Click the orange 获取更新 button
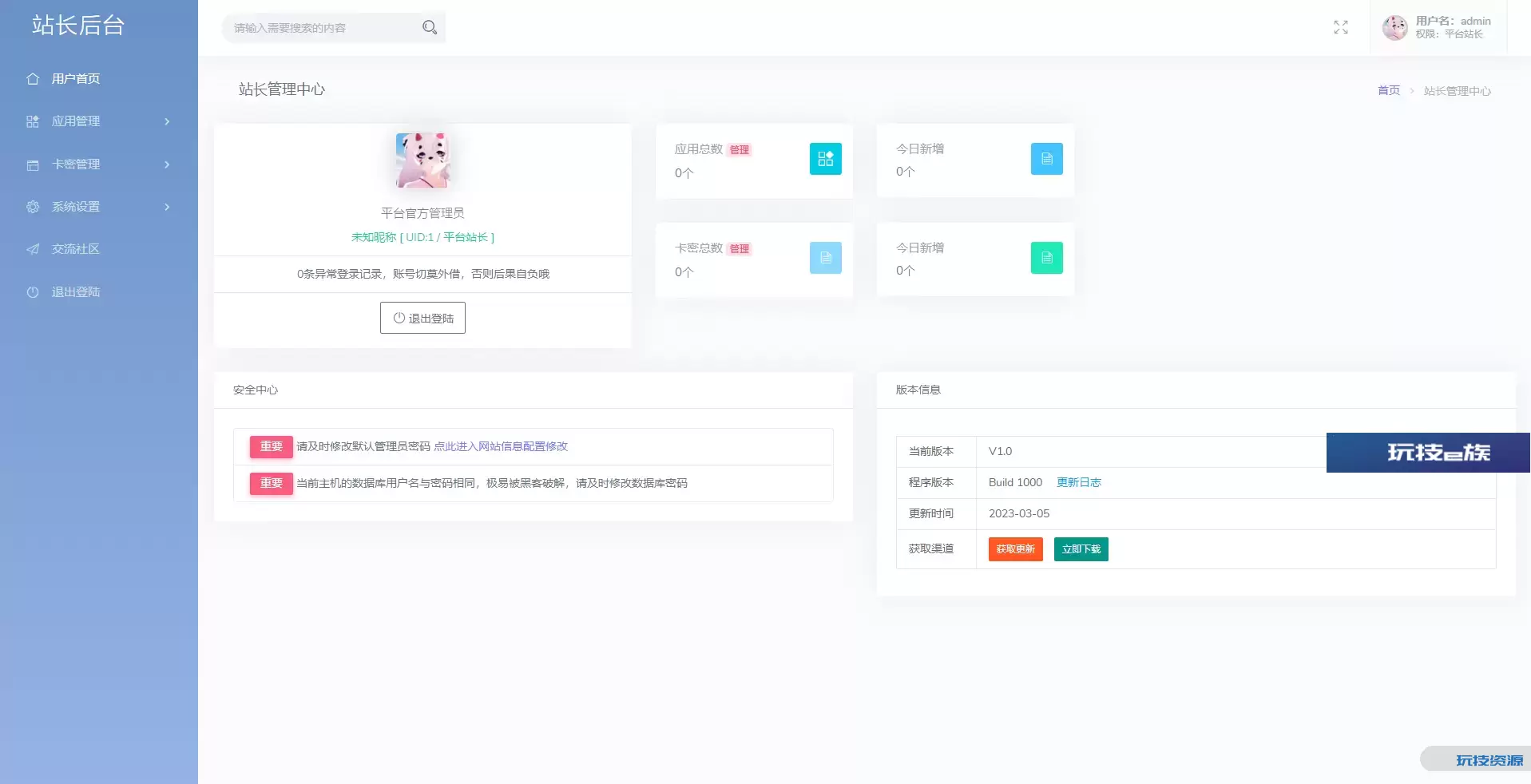The width and height of the screenshot is (1531, 784). tap(1015, 549)
